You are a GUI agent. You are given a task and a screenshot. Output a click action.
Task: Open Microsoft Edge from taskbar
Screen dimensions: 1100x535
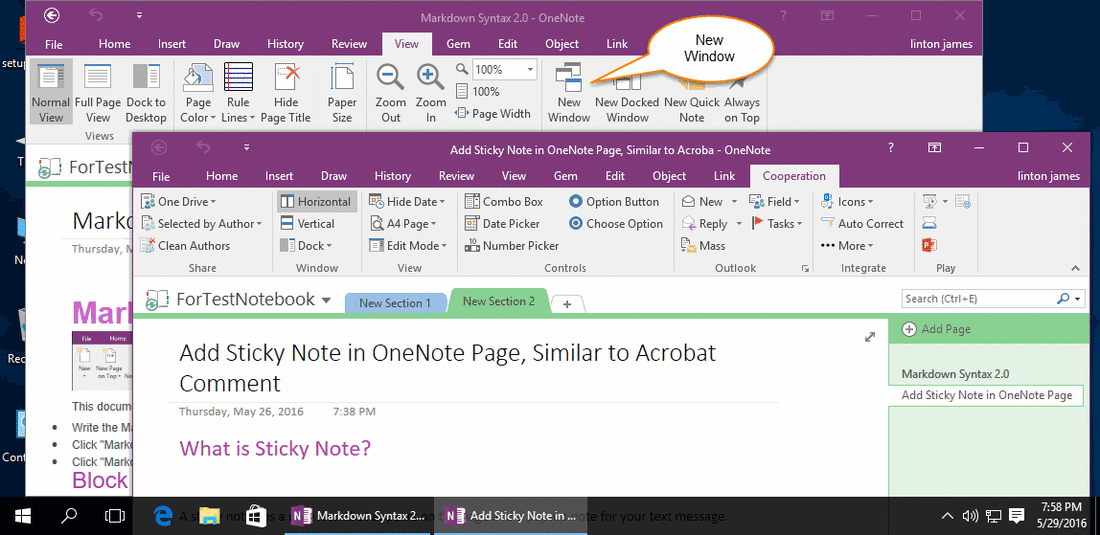click(x=163, y=517)
